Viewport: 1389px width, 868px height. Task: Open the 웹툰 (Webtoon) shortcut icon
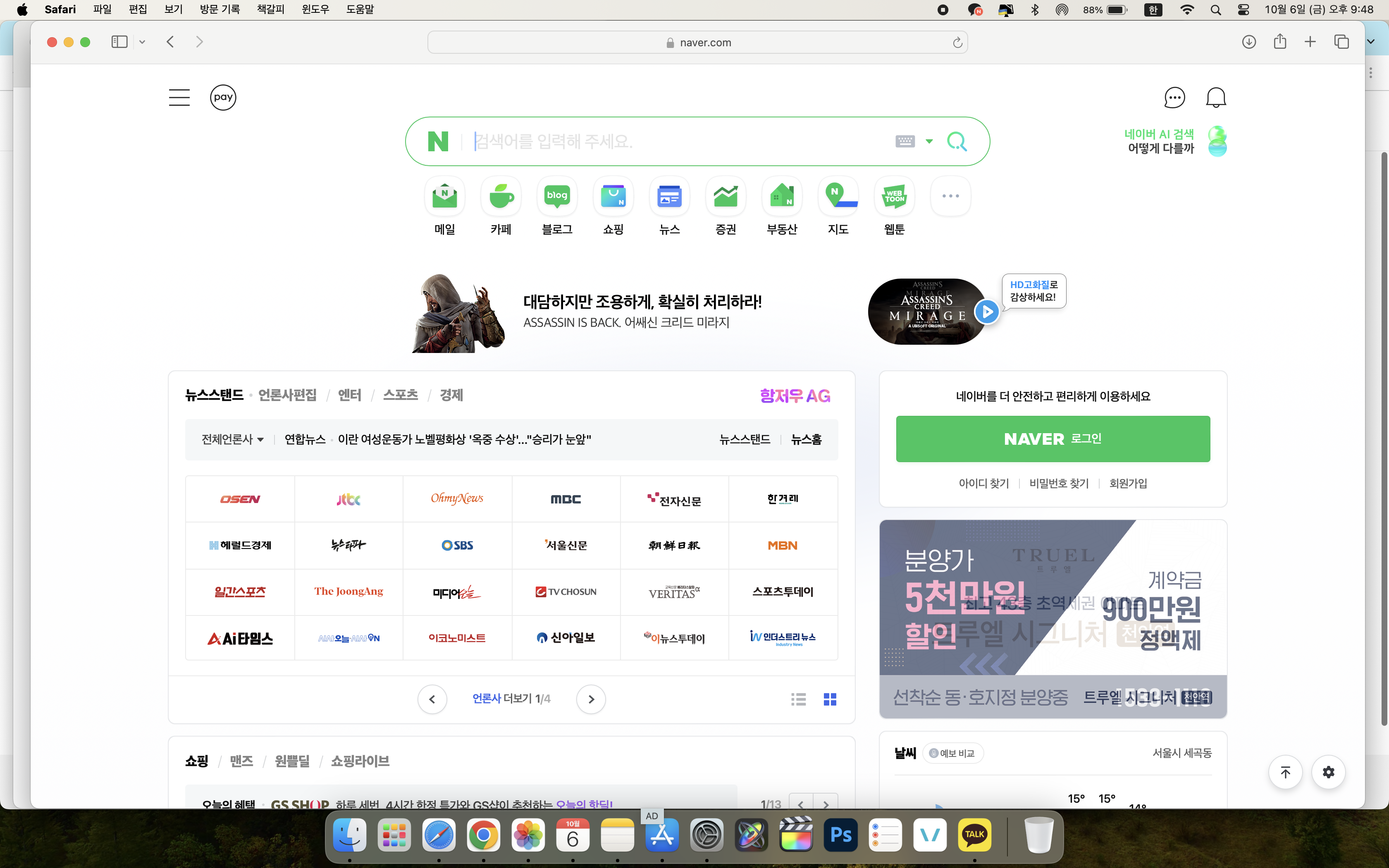coord(894,196)
